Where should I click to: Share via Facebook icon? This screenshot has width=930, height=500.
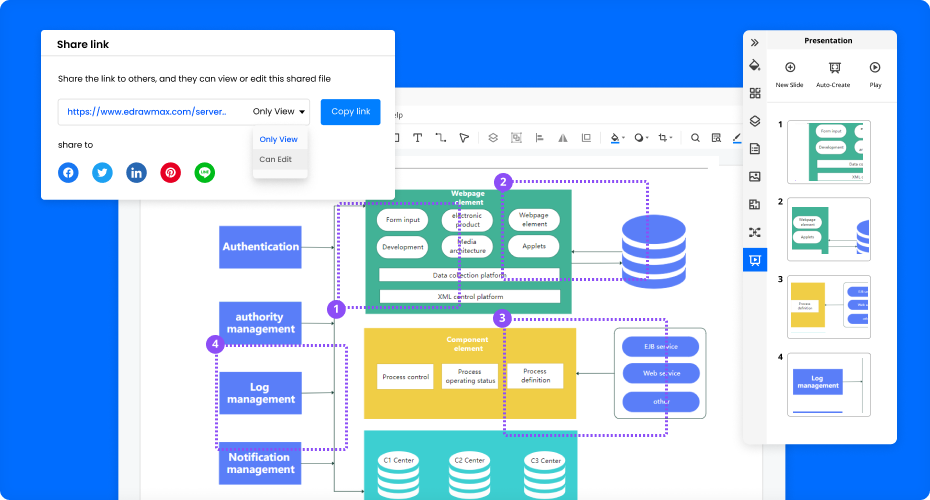[68, 173]
